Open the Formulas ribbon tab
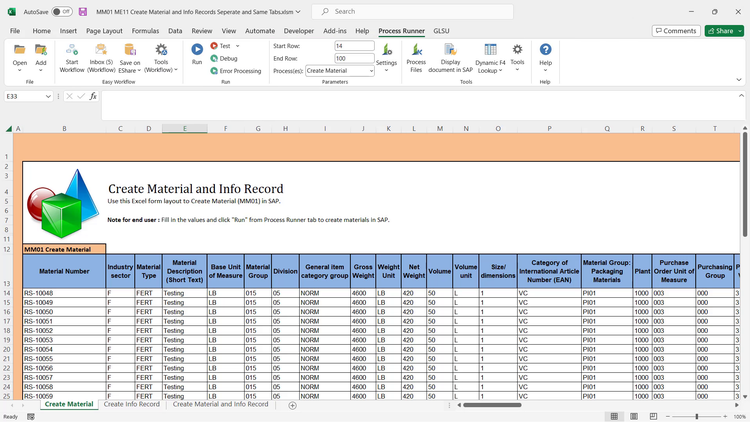This screenshot has height=422, width=750. coord(145,31)
